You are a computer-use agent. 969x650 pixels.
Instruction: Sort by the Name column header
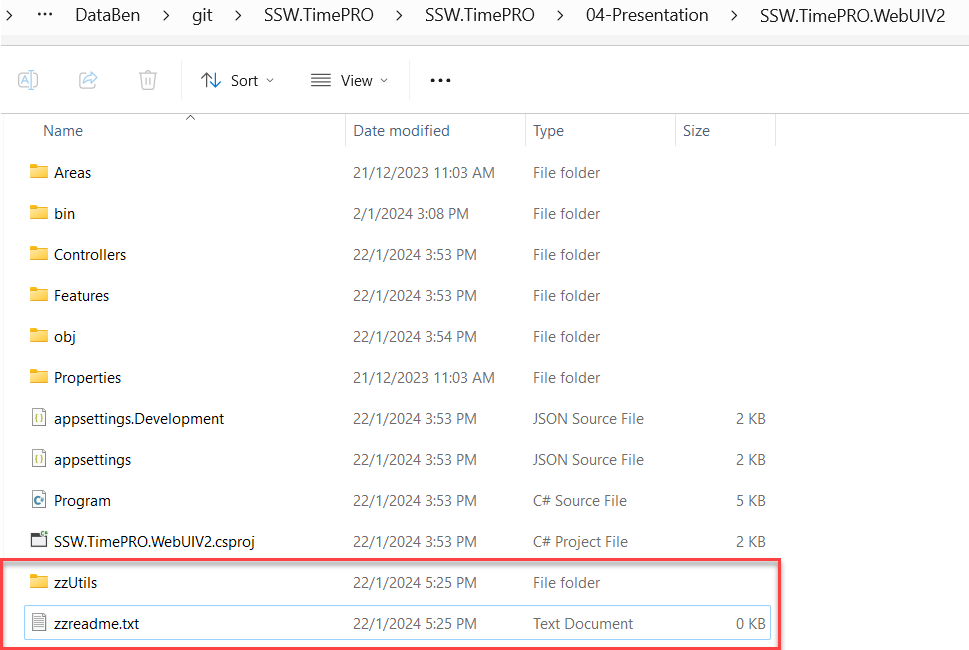(63, 131)
